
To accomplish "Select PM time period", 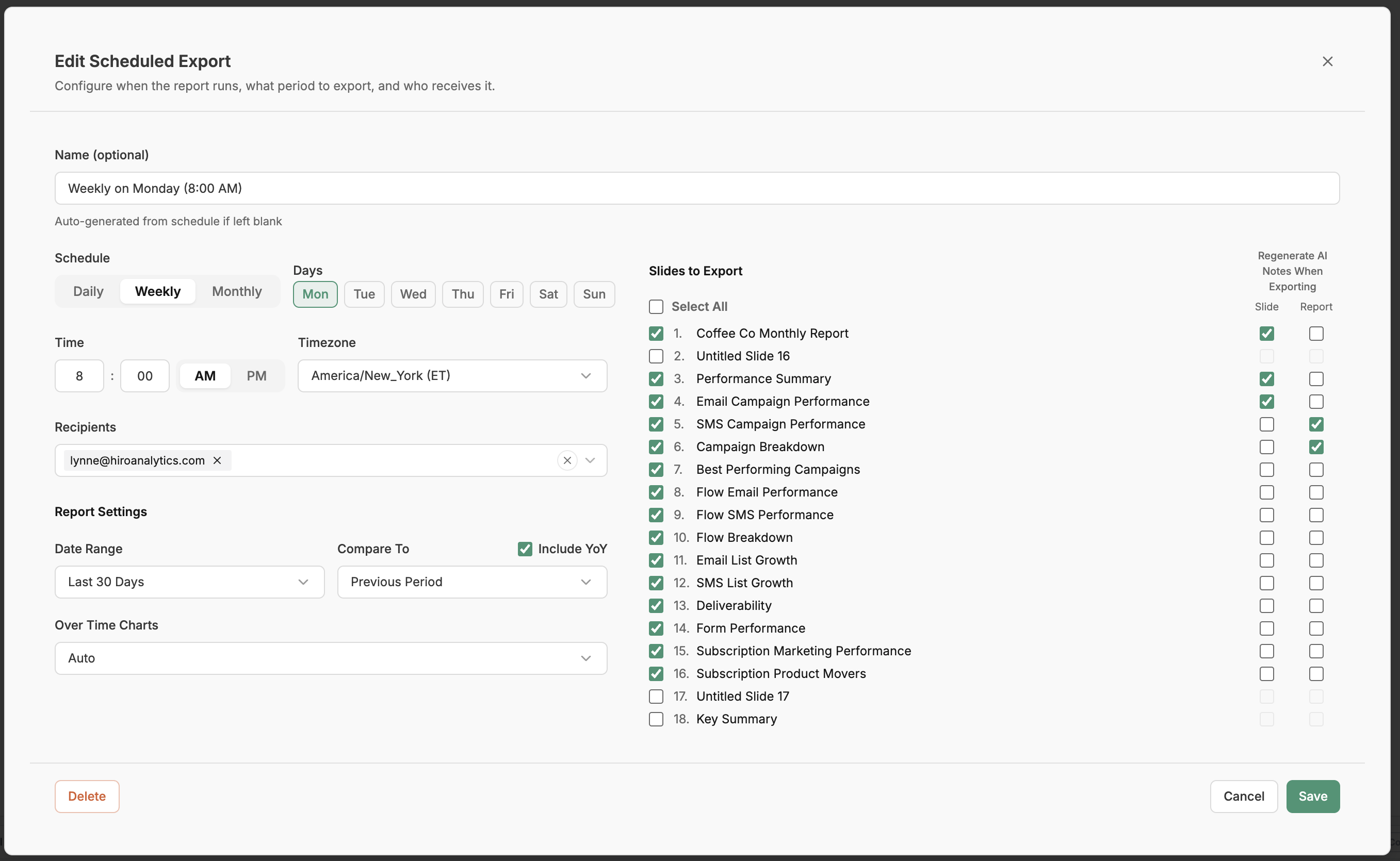I will pos(256,375).
